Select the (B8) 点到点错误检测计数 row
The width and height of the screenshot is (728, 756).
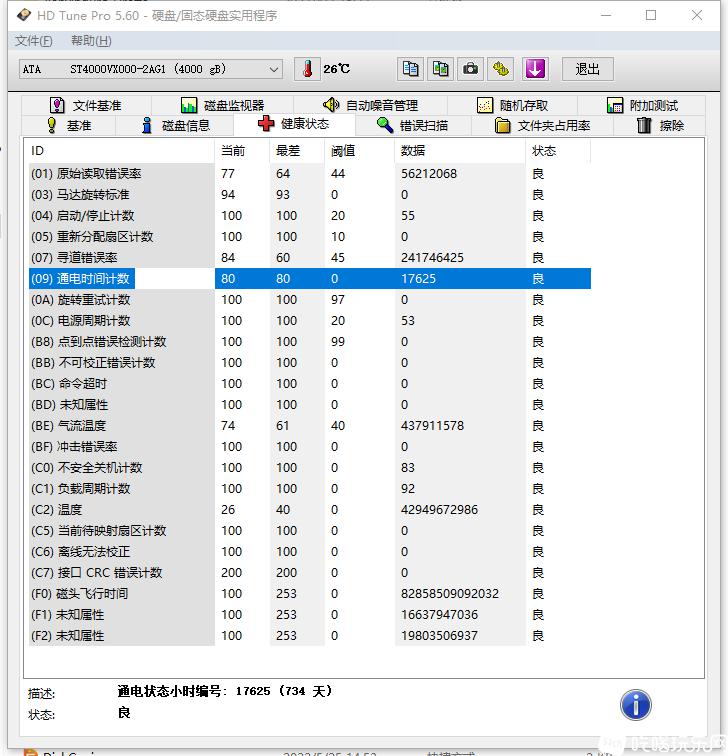tap(310, 342)
